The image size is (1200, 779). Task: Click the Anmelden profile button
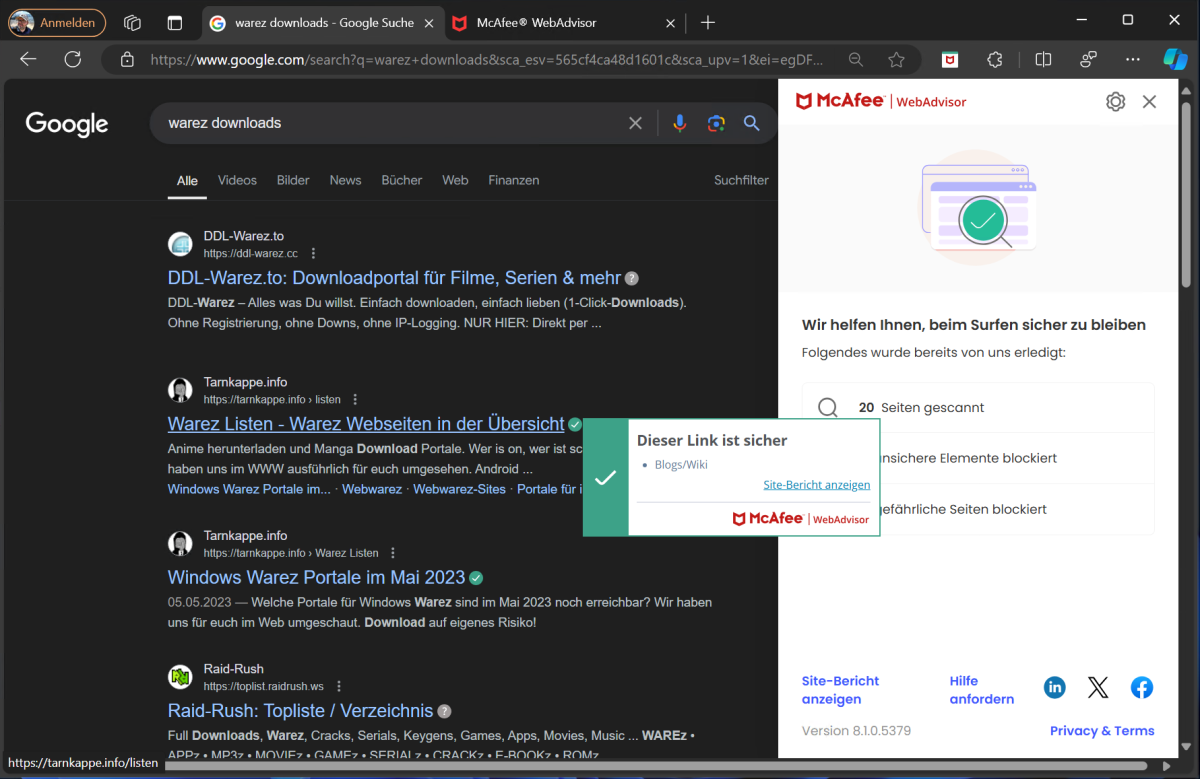57,22
